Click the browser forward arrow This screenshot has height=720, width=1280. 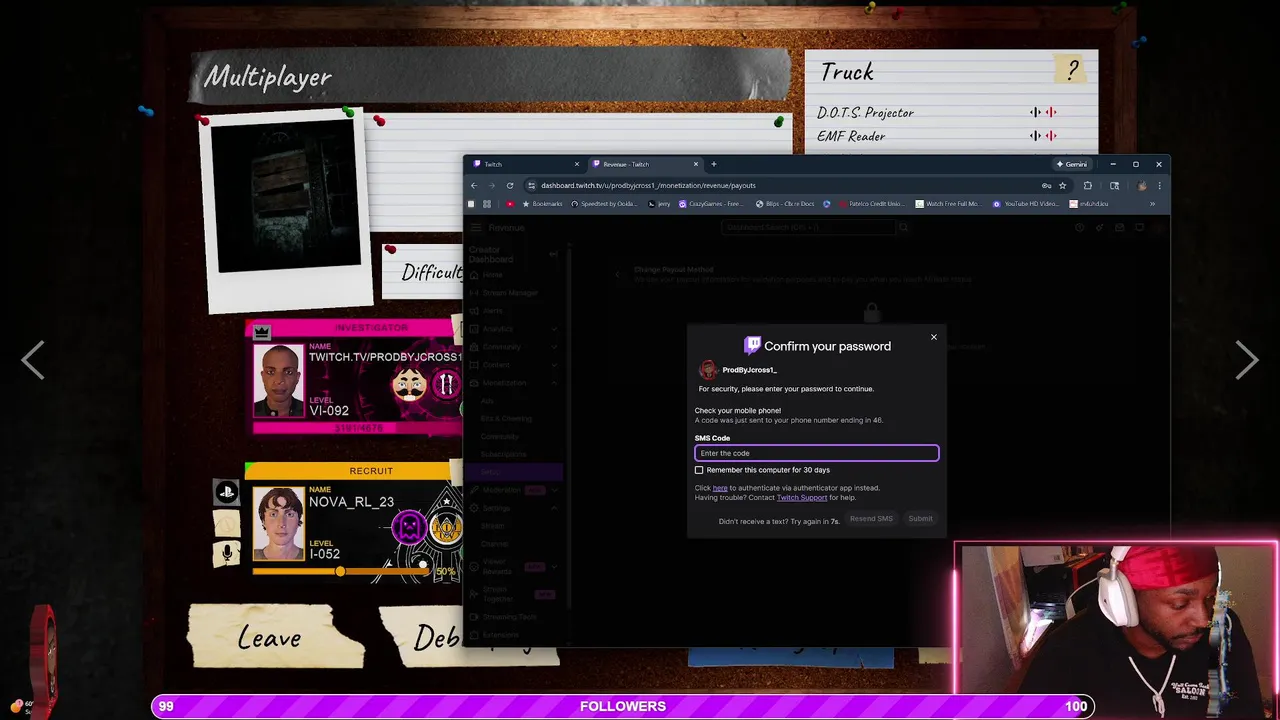tap(491, 185)
